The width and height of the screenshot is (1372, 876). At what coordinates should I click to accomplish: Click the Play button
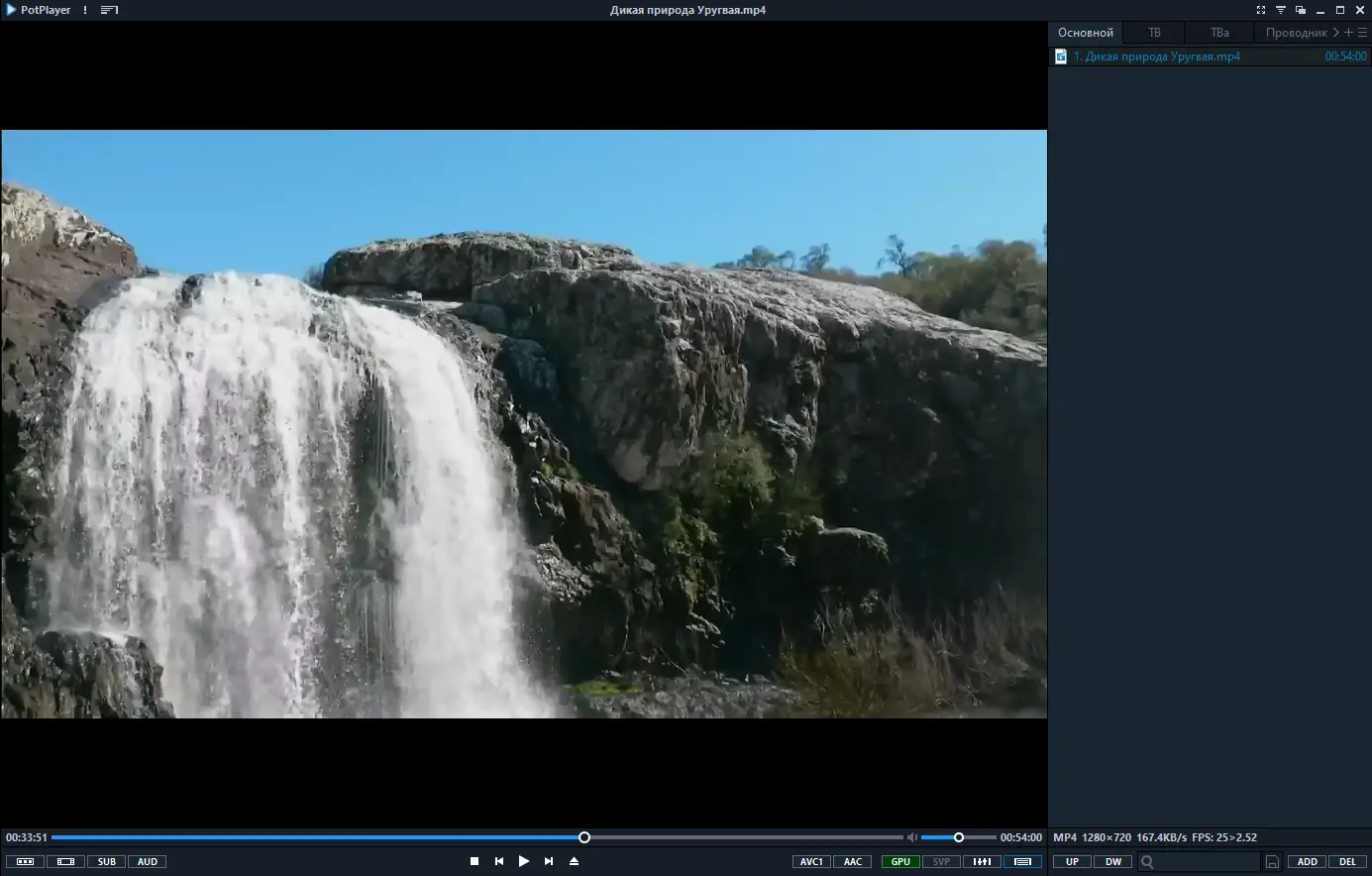point(524,861)
